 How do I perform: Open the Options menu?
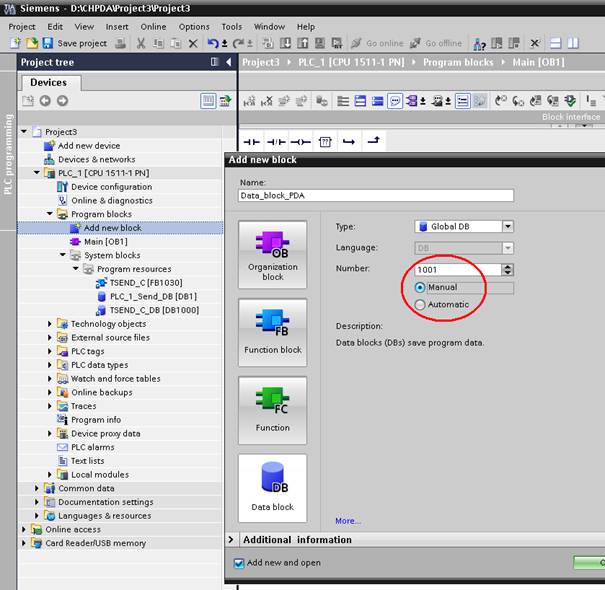pyautogui.click(x=194, y=27)
